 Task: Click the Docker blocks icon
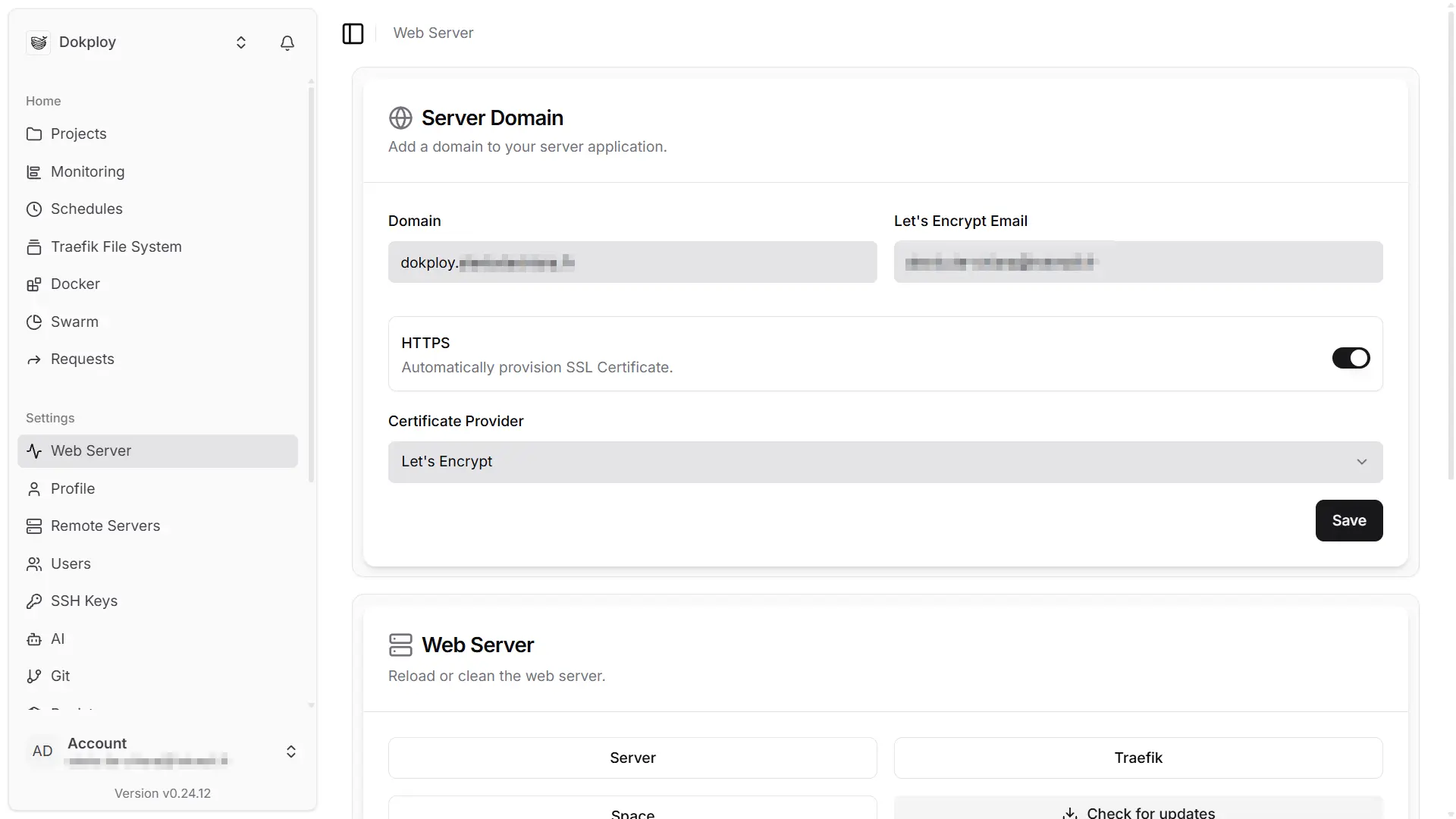[x=34, y=284]
